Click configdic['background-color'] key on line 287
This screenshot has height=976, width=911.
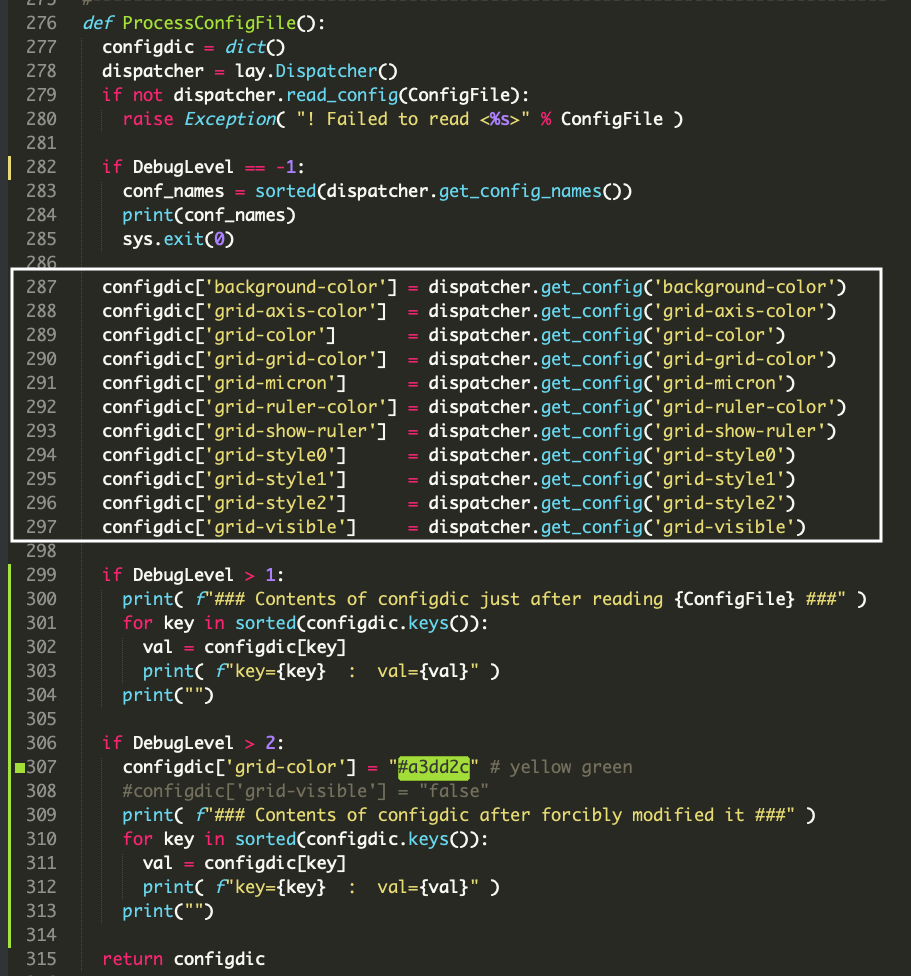pyautogui.click(x=250, y=287)
